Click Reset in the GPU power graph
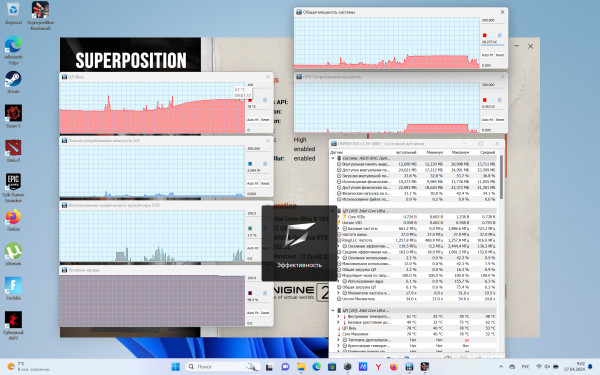This screenshot has width=600, height=375. tap(500, 120)
